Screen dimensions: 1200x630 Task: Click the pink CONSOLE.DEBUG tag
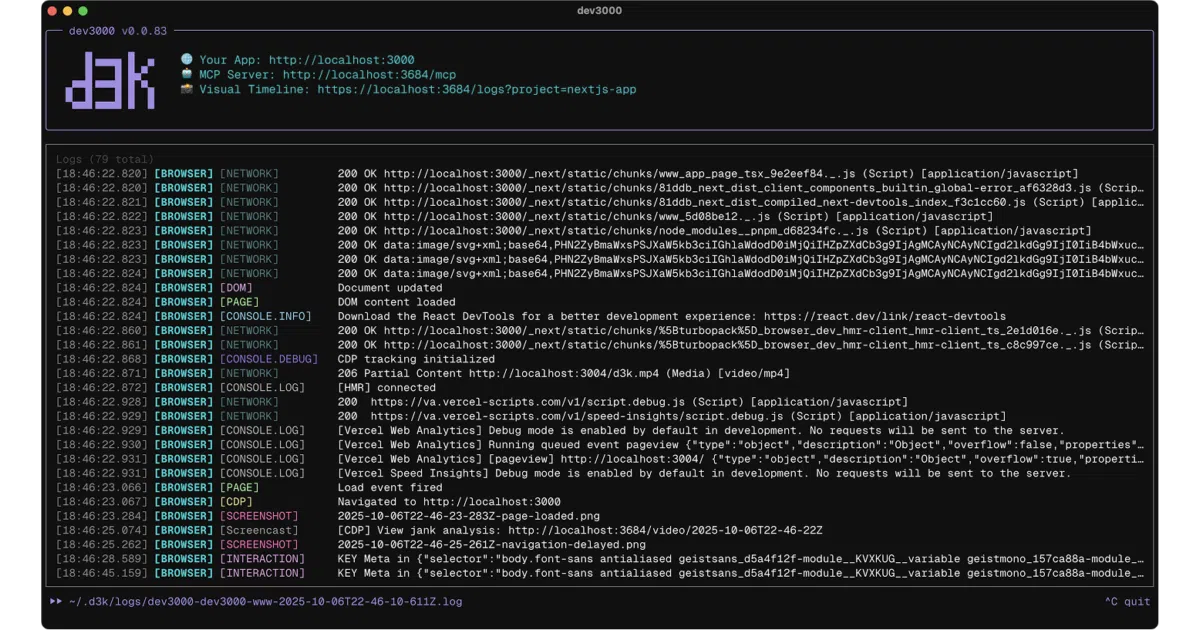click(269, 359)
